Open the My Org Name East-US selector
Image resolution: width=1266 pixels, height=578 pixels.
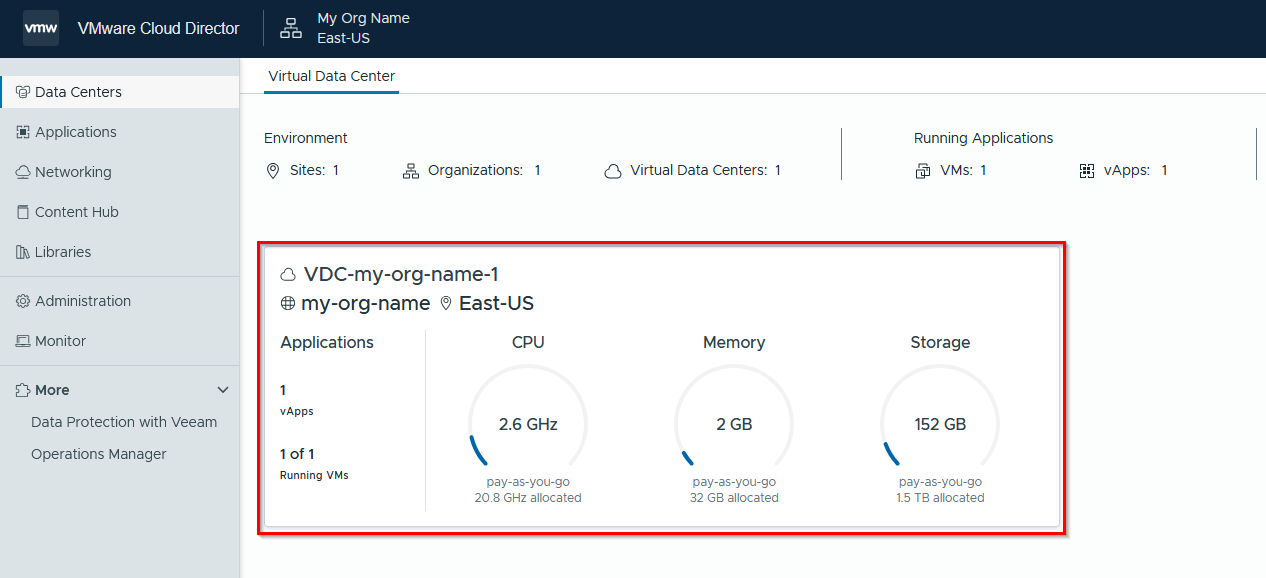[x=346, y=28]
